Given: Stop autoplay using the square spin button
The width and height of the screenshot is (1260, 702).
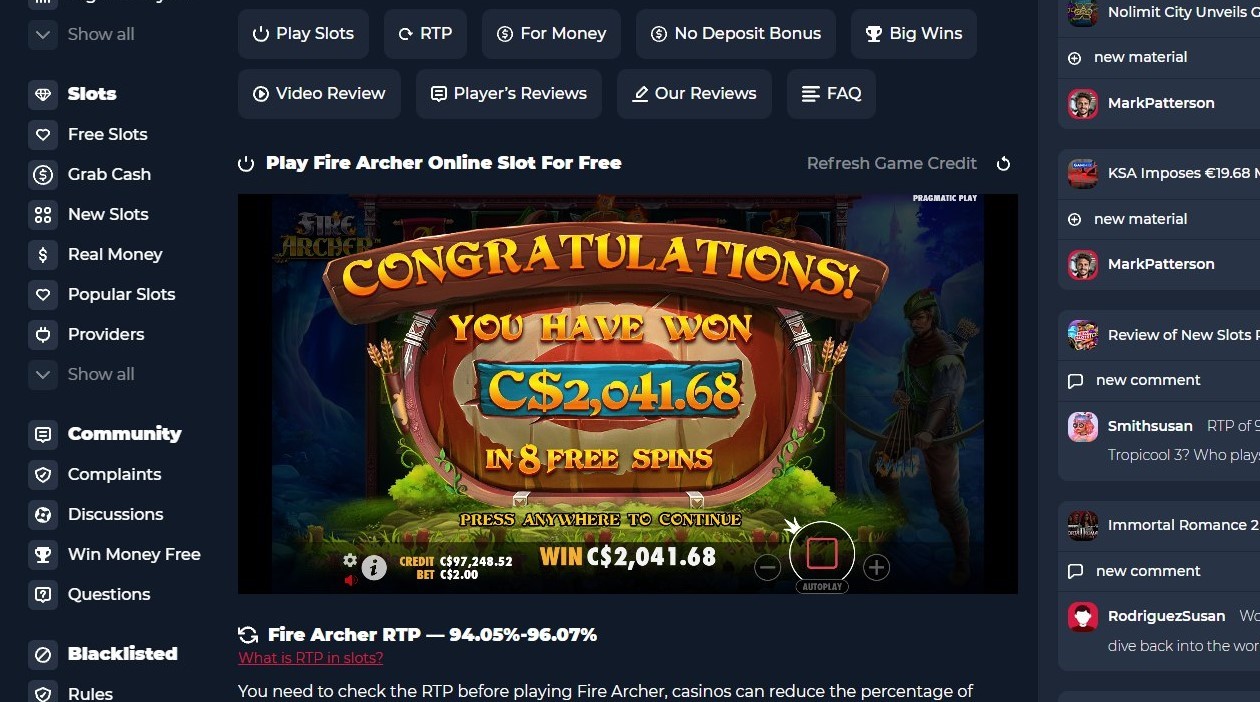Looking at the screenshot, I should point(822,553).
